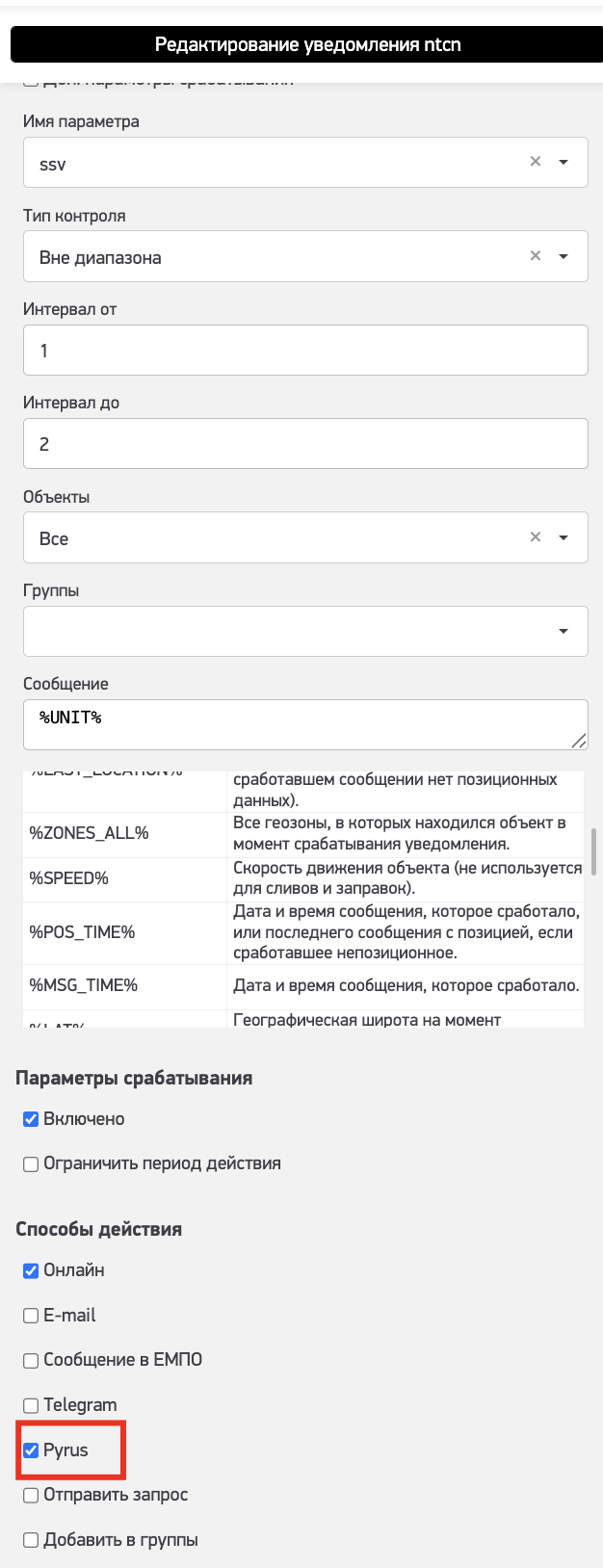The image size is (603, 1568).
Task: Open the Имя параметра dropdown arrow
Action: coord(564,162)
